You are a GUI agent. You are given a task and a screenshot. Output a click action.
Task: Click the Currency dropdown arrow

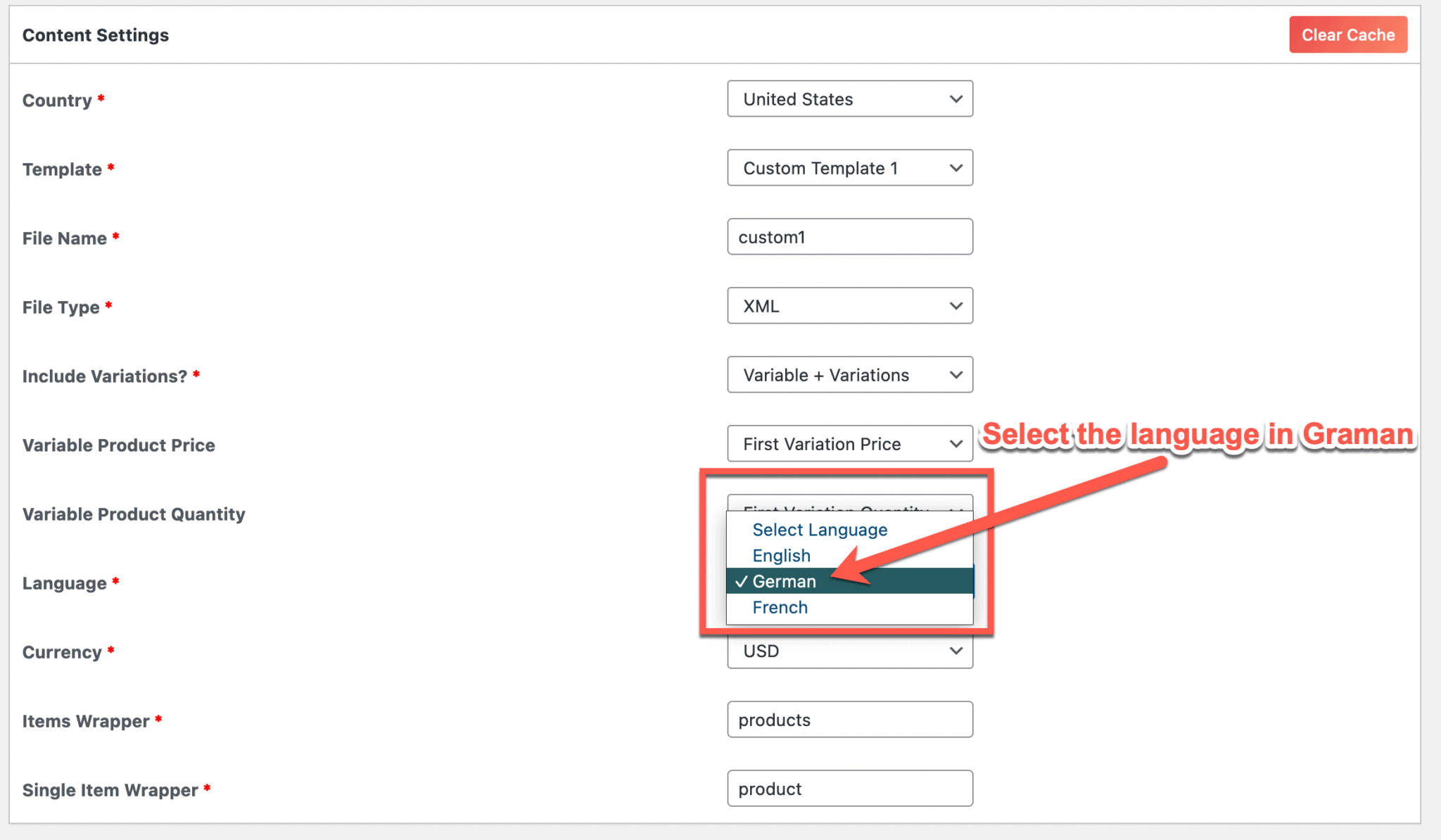coord(956,651)
